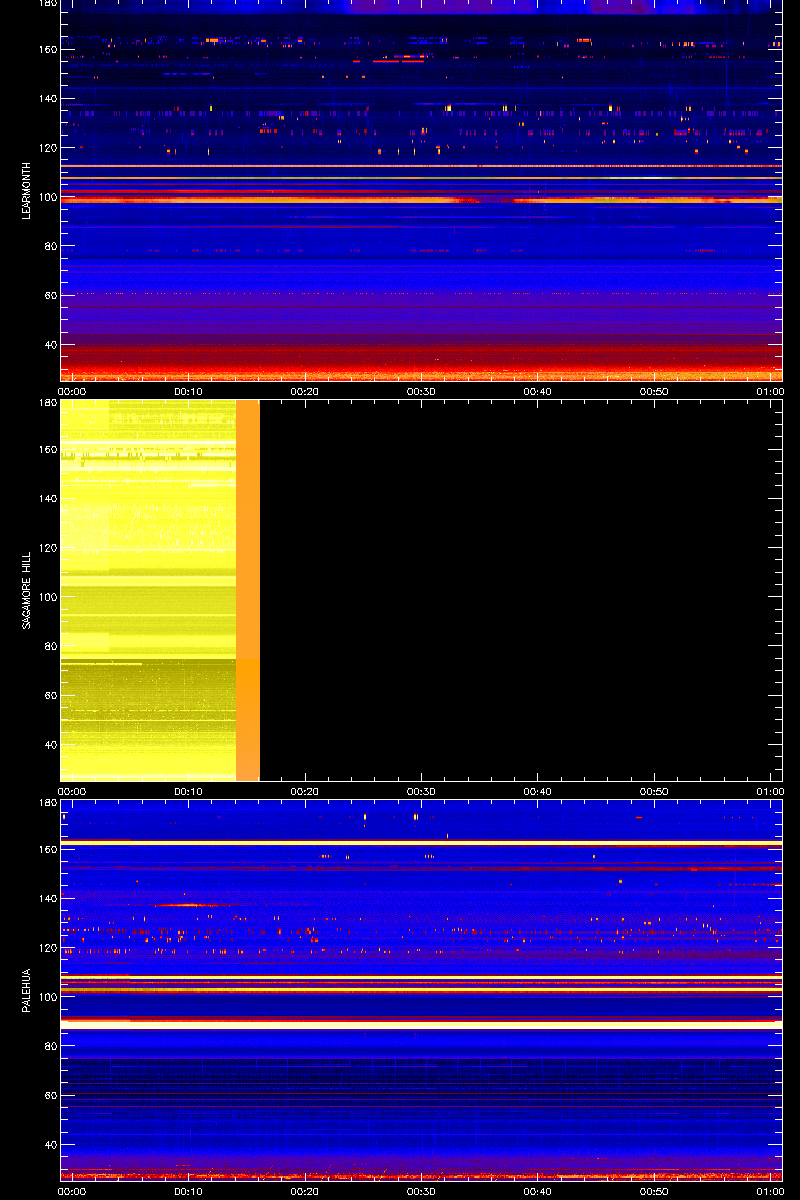The image size is (800, 1200).
Task: Click the 00:40 time label under Sagamore Hill panel
Action: click(538, 792)
